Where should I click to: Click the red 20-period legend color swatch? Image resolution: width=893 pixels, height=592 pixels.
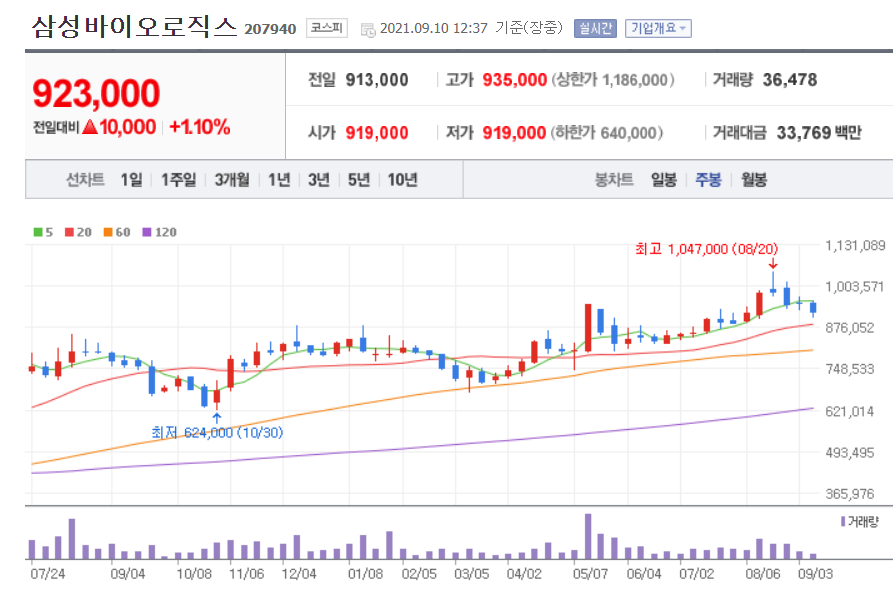click(70, 231)
